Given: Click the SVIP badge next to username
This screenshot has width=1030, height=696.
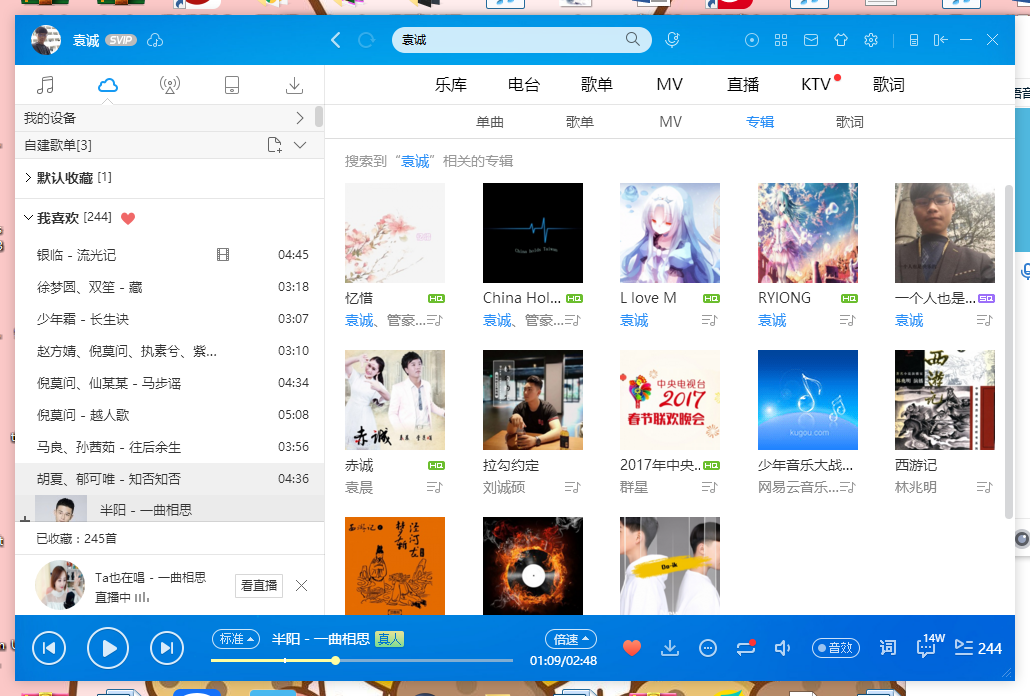Looking at the screenshot, I should (121, 40).
